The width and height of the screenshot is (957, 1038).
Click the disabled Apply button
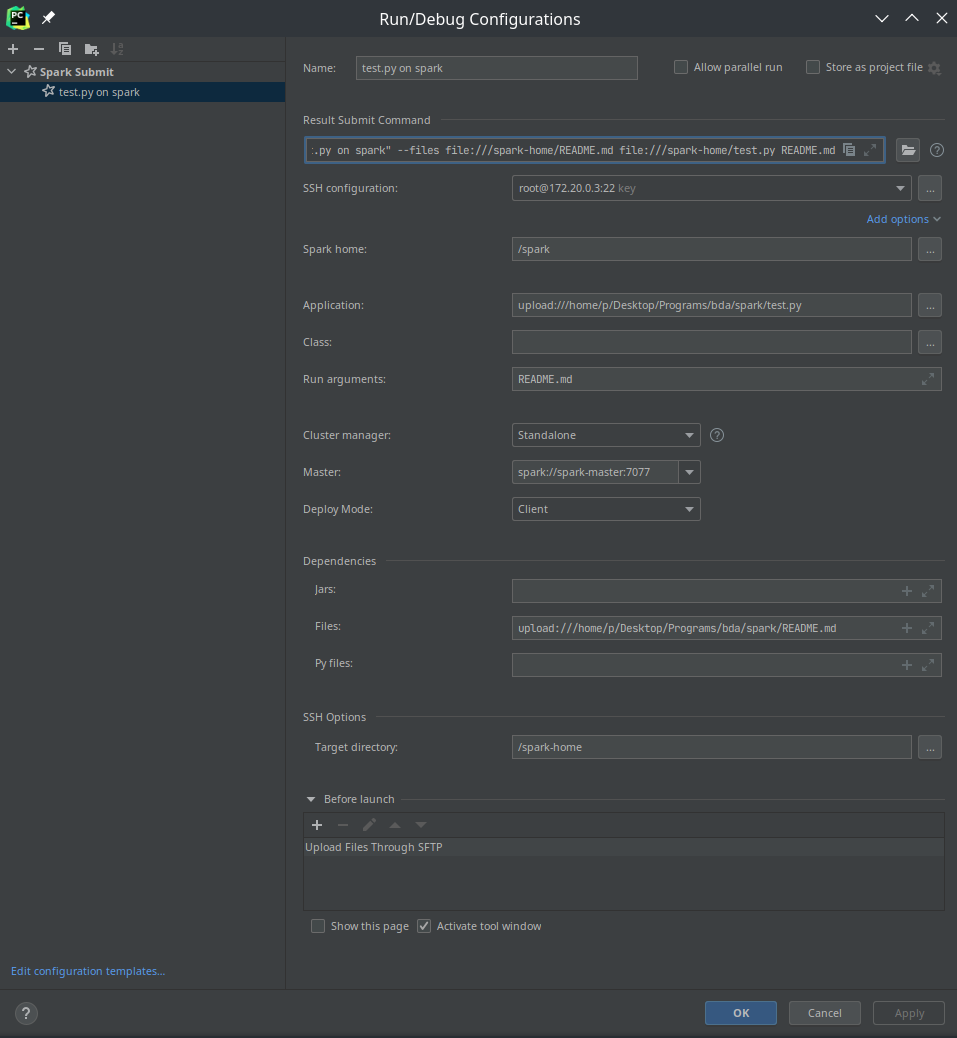[909, 1013]
